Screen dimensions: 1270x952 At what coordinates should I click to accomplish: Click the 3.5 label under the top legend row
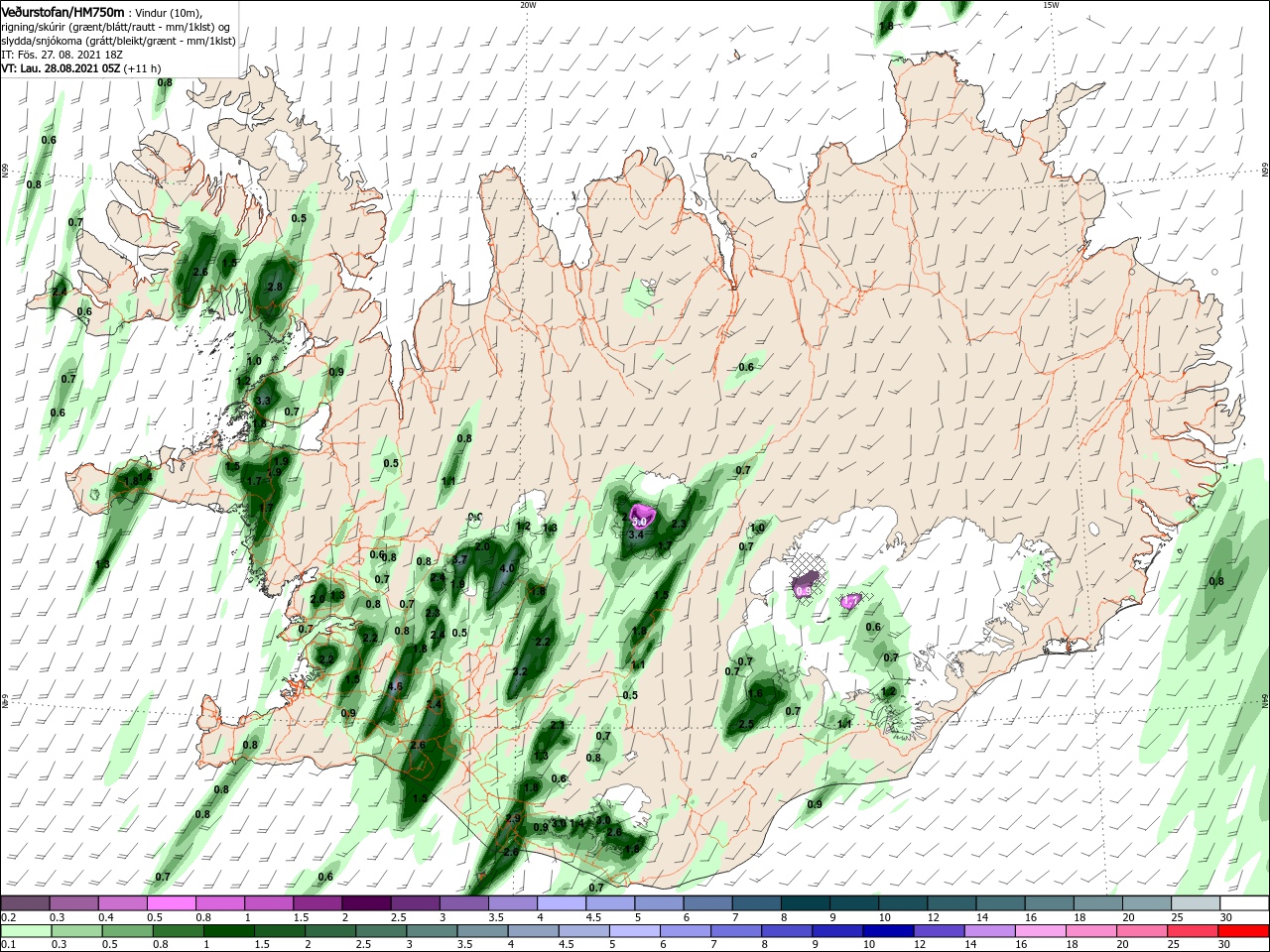coord(496,917)
